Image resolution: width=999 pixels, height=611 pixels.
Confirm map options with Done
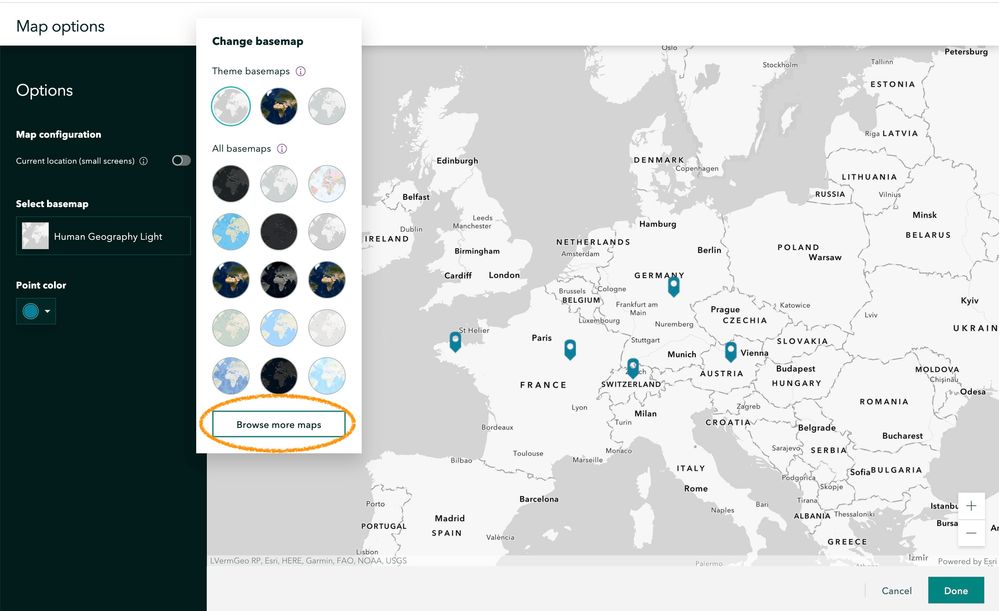pos(956,591)
